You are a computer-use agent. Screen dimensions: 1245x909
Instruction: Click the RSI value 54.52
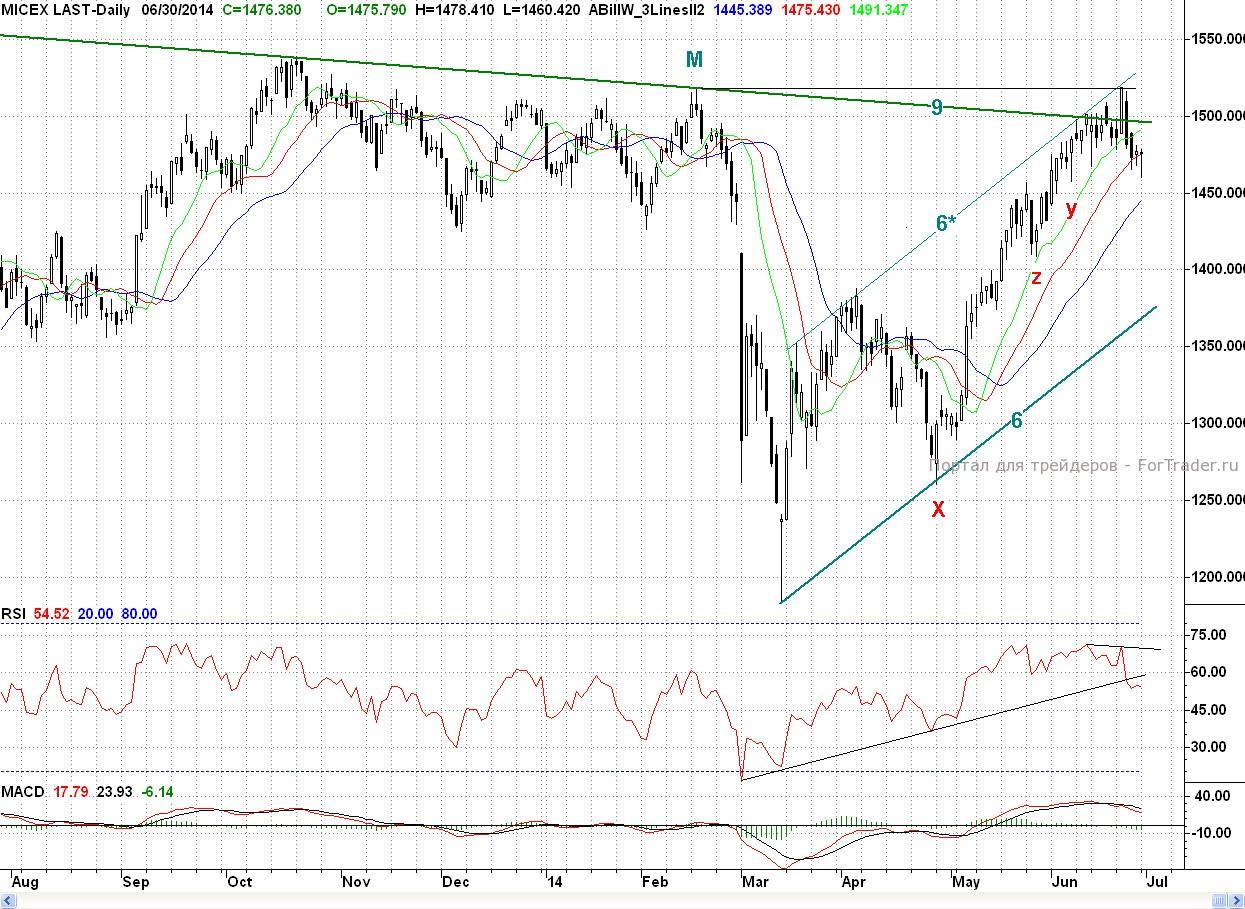tap(52, 614)
